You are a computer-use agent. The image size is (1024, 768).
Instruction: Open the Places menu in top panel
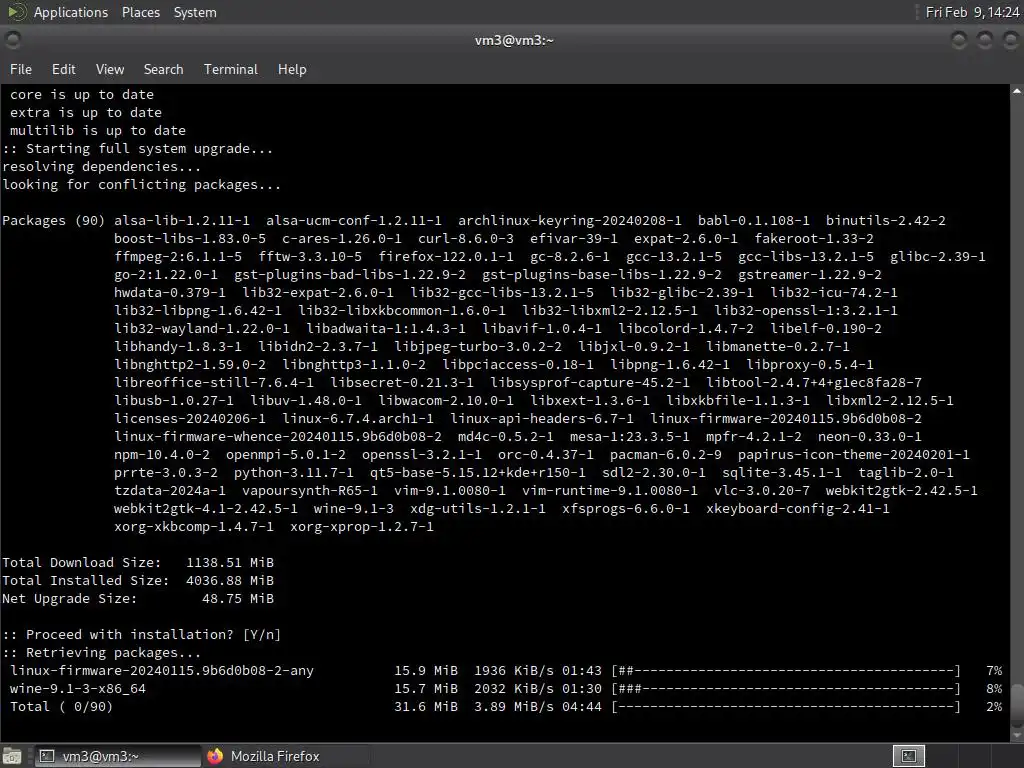[140, 12]
